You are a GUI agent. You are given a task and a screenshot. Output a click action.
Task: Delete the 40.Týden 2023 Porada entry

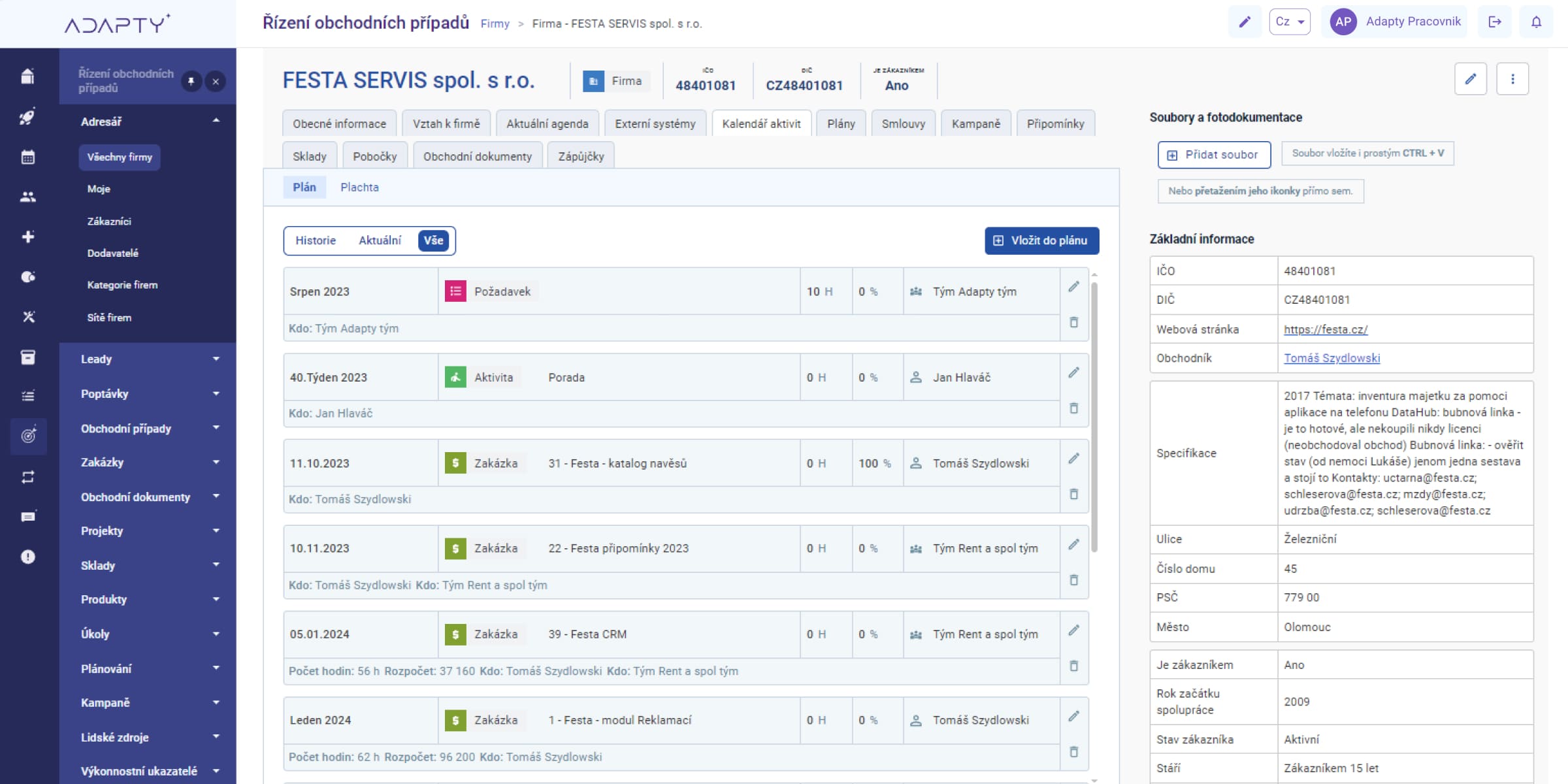(1073, 408)
